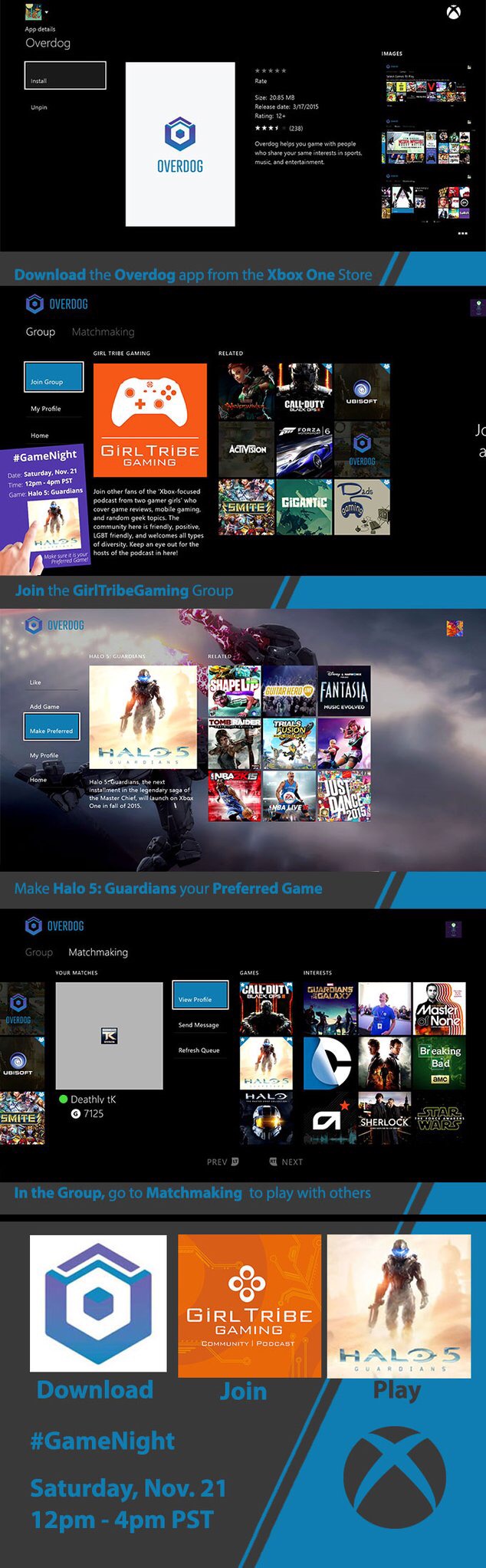This screenshot has height=1568, width=486.
Task: Go to Home below Make Preferred
Action: pyautogui.click(x=38, y=779)
